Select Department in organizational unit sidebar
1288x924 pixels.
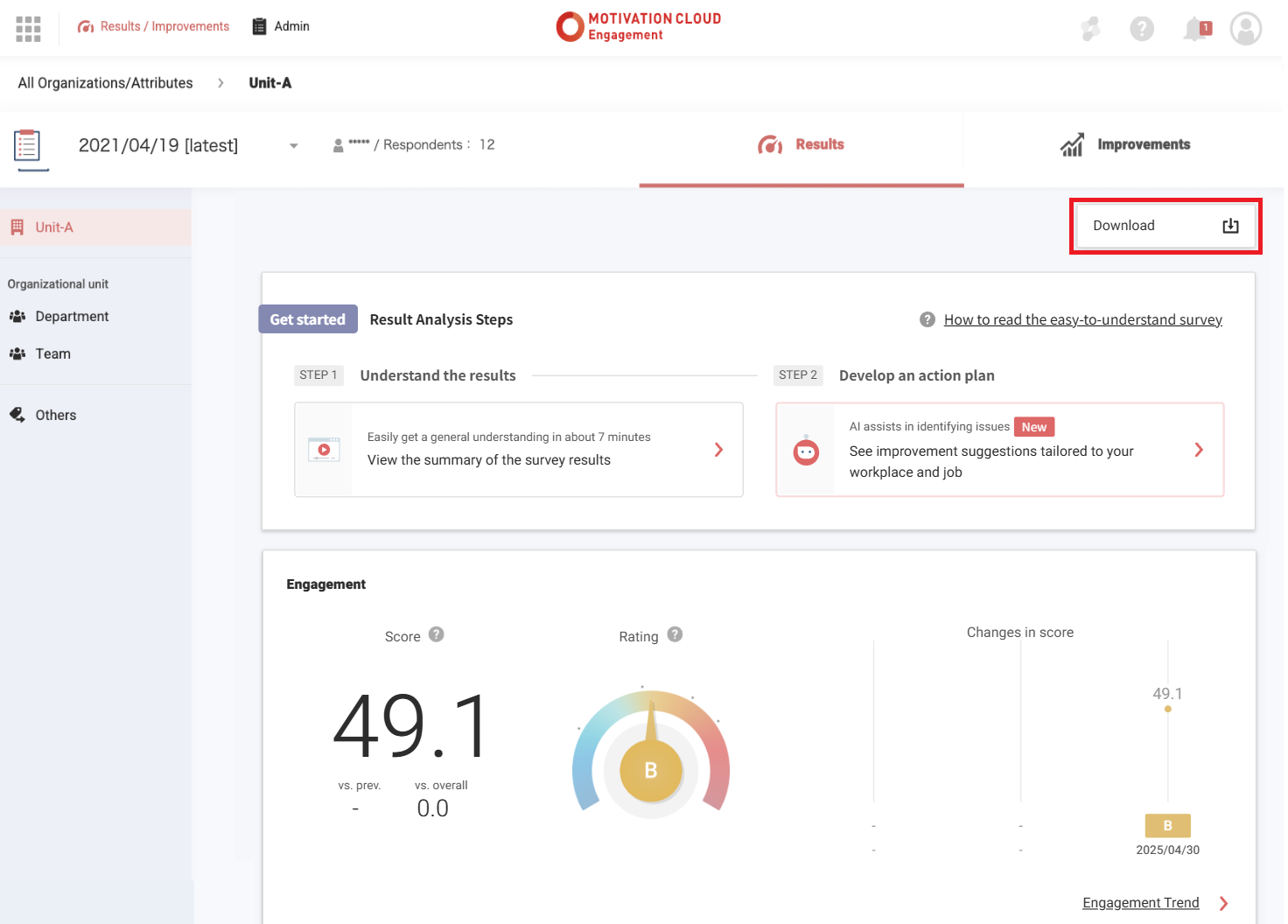72,317
